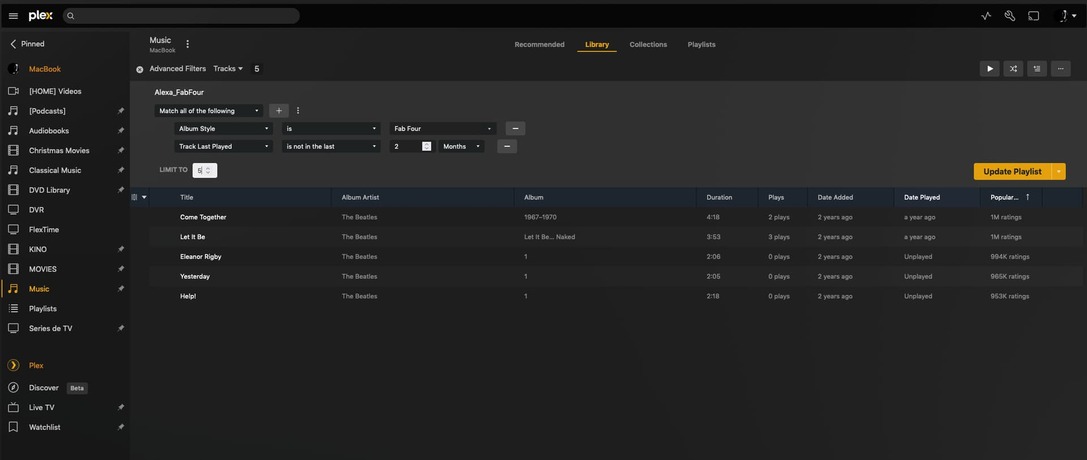
Task: Click the Discover compass icon
Action: tap(13, 388)
